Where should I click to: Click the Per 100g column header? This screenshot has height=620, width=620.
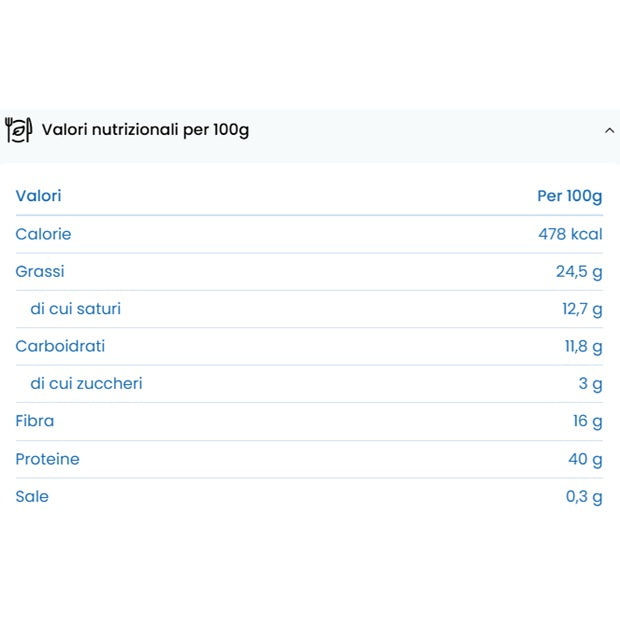point(570,196)
